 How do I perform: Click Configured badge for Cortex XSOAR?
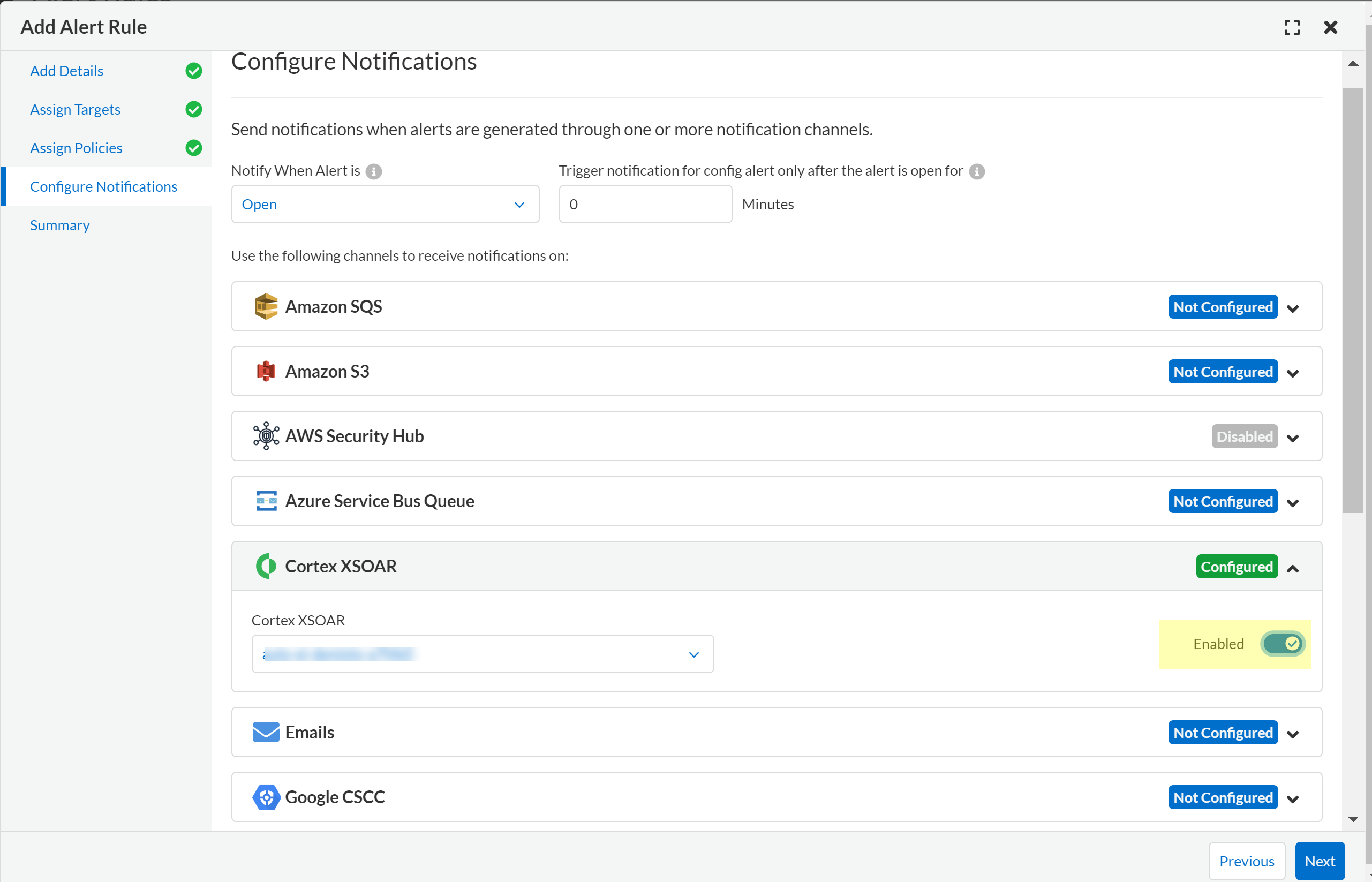point(1237,567)
